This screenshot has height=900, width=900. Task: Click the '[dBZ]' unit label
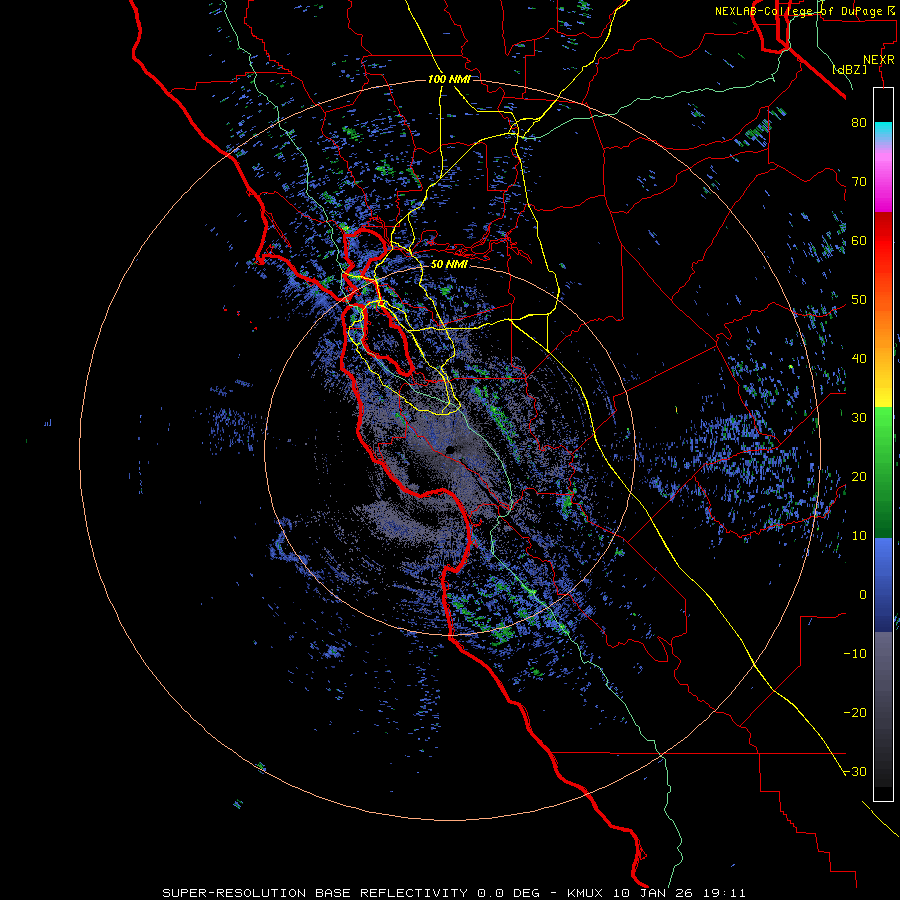pyautogui.click(x=849, y=70)
